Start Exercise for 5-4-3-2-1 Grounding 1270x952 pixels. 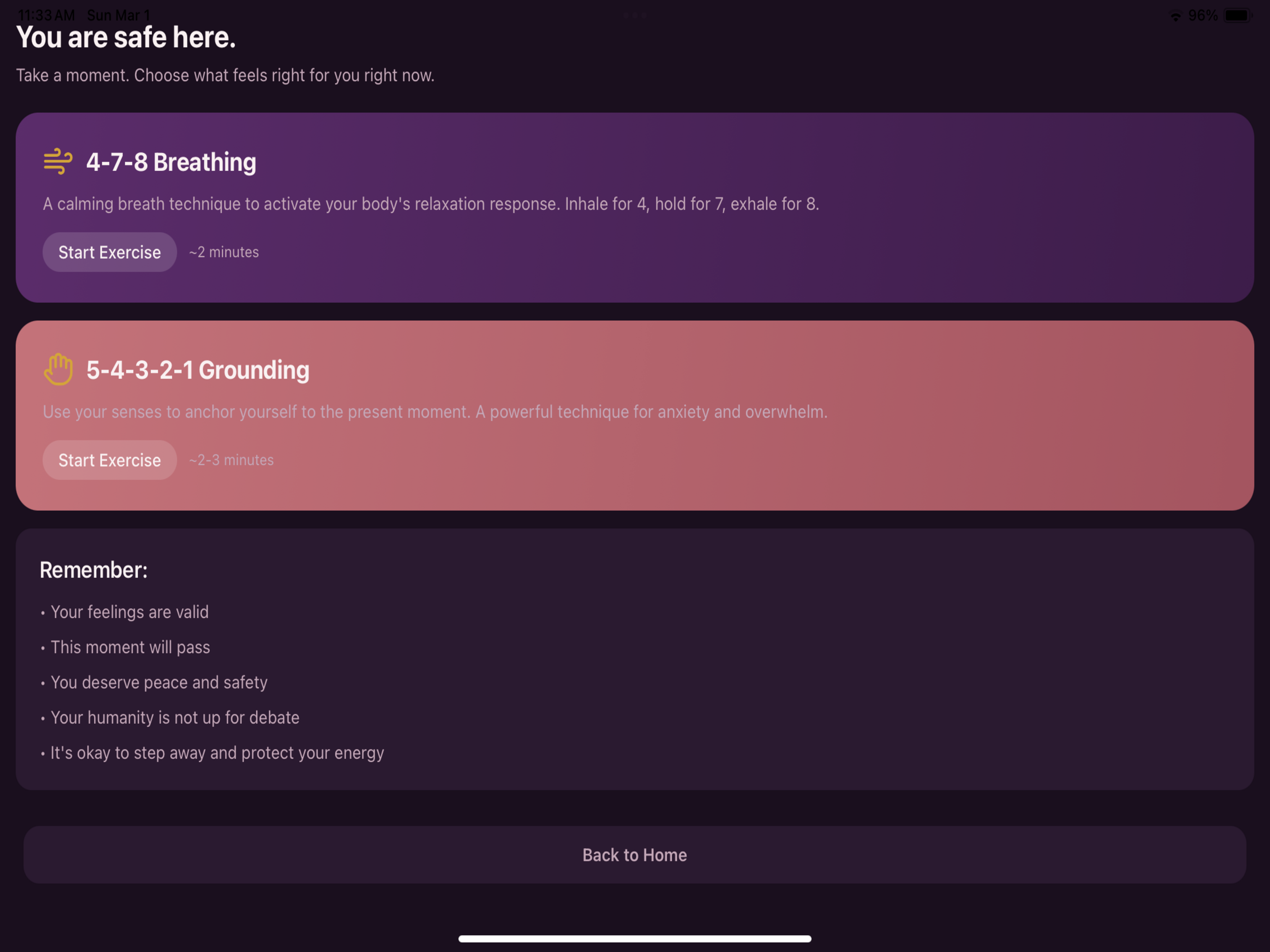click(110, 460)
